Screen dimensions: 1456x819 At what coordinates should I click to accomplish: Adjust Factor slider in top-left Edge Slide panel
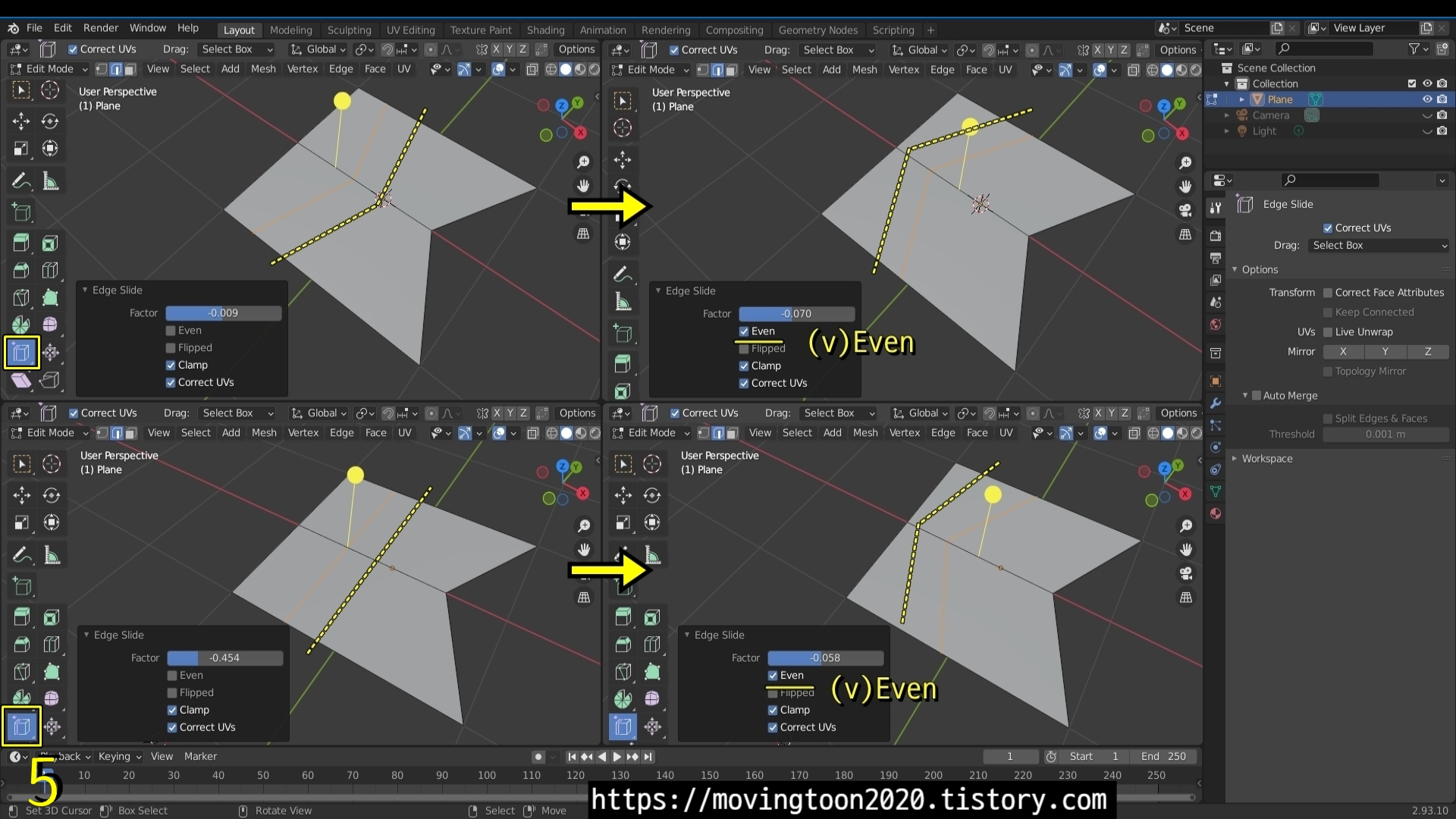224,313
